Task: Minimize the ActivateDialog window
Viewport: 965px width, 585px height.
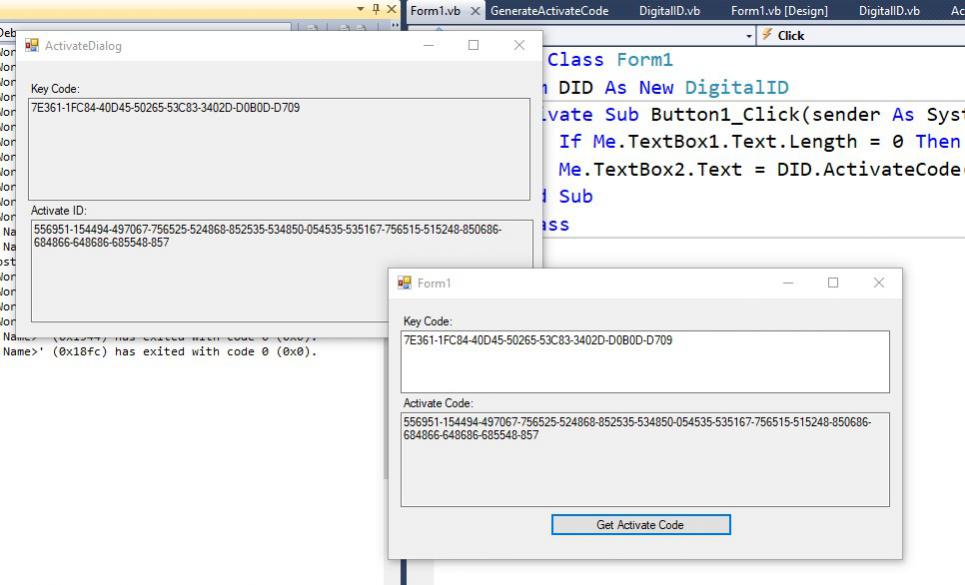Action: [429, 46]
